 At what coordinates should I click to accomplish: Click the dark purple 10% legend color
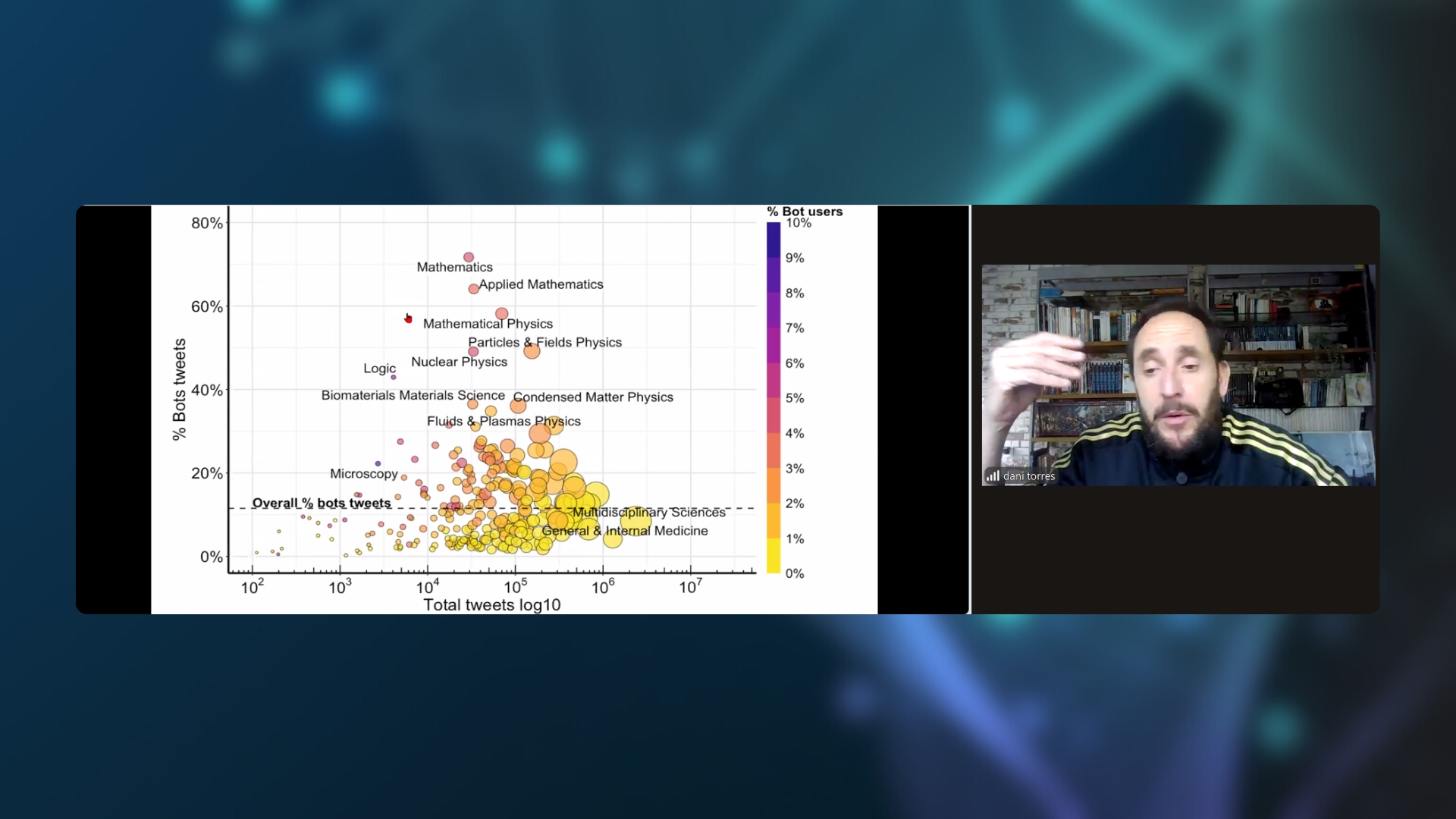tap(773, 231)
